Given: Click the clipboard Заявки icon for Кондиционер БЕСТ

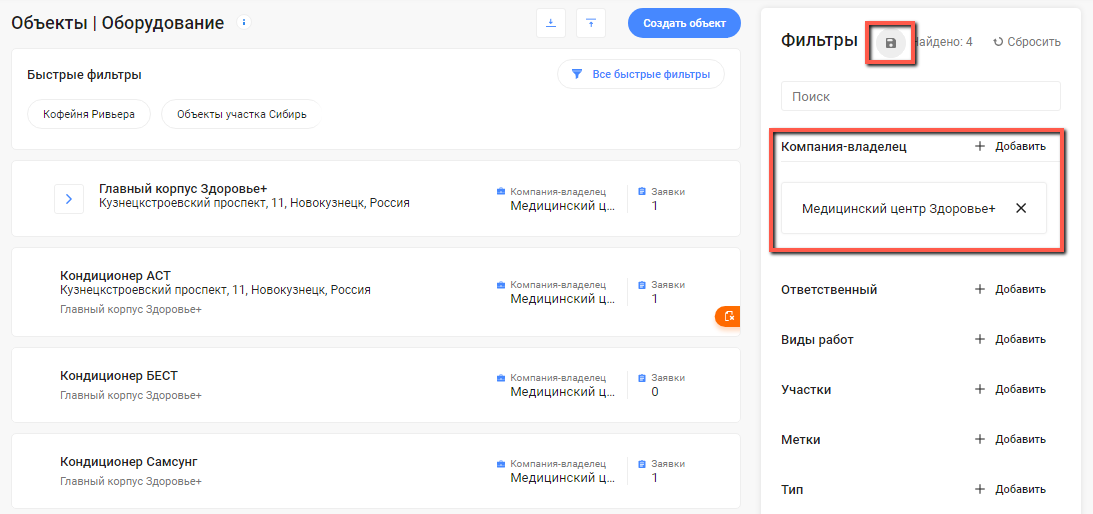Looking at the screenshot, I should (642, 377).
